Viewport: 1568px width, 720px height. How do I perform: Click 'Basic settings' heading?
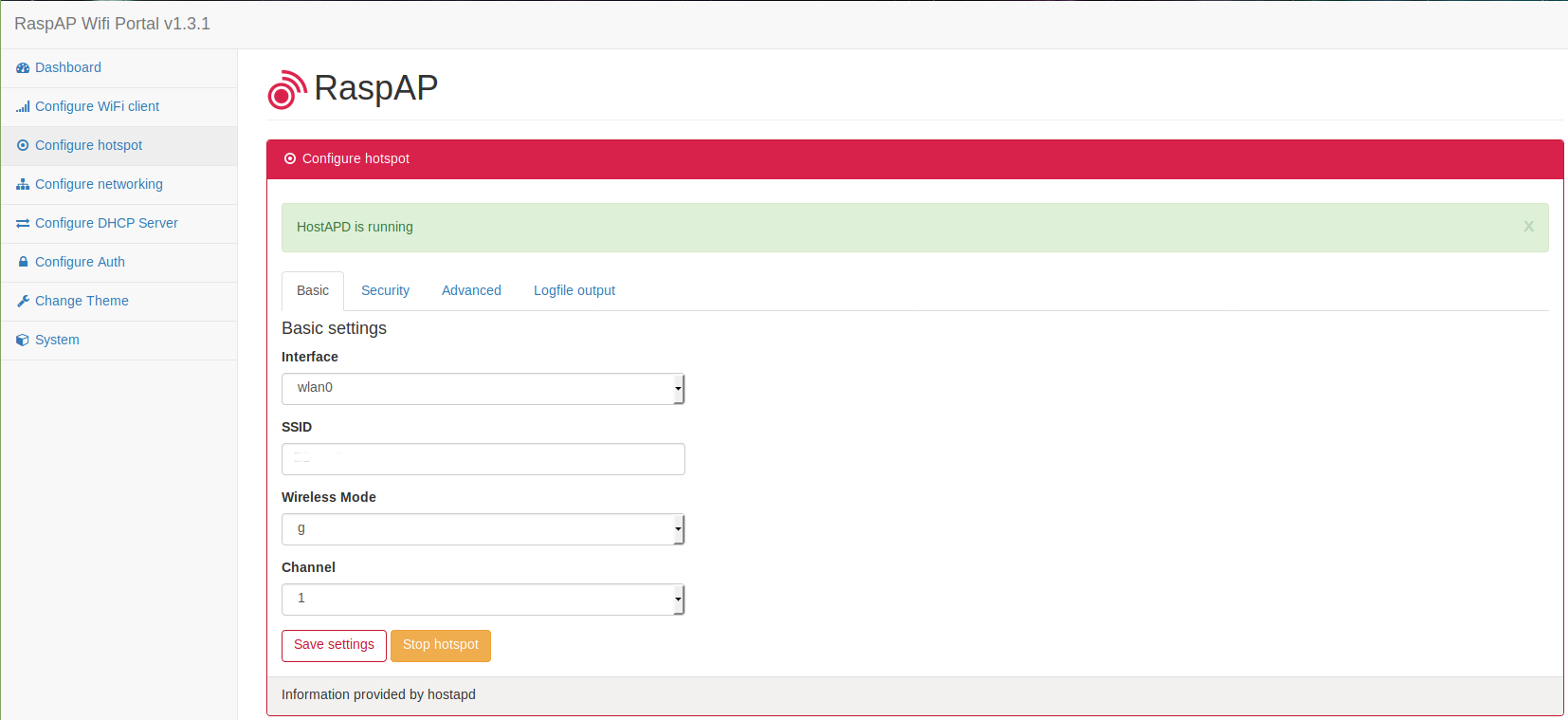334,328
